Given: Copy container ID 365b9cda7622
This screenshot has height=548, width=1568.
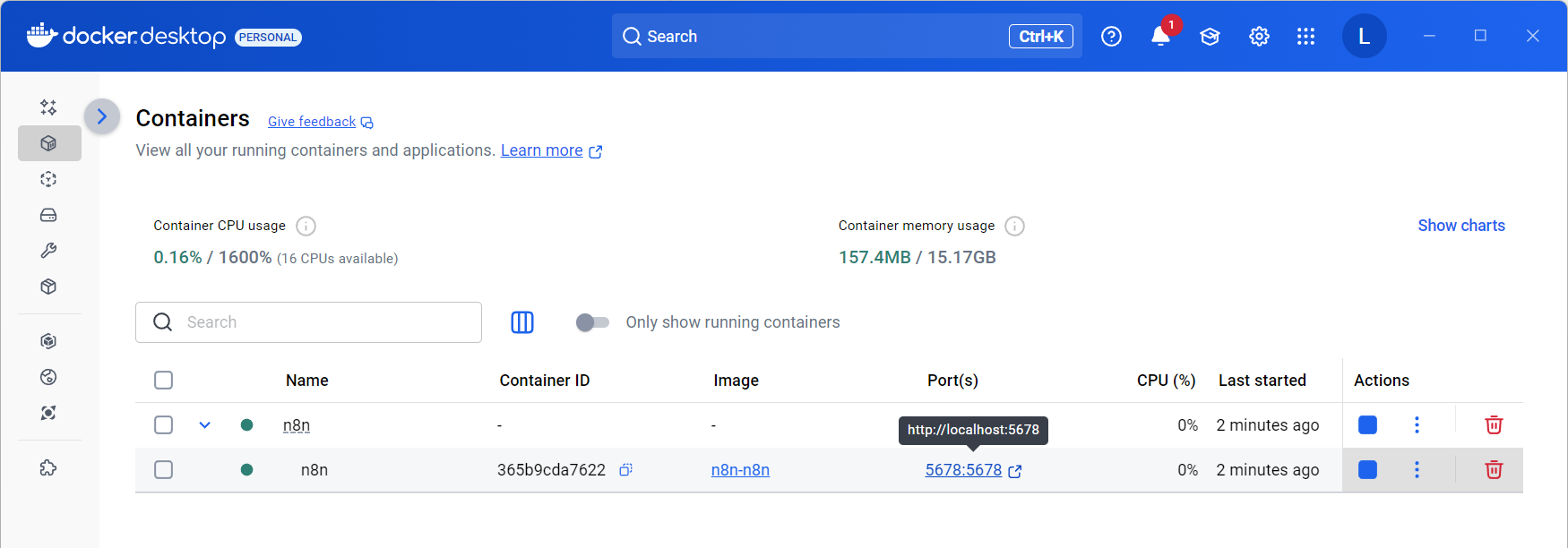Looking at the screenshot, I should [x=625, y=469].
